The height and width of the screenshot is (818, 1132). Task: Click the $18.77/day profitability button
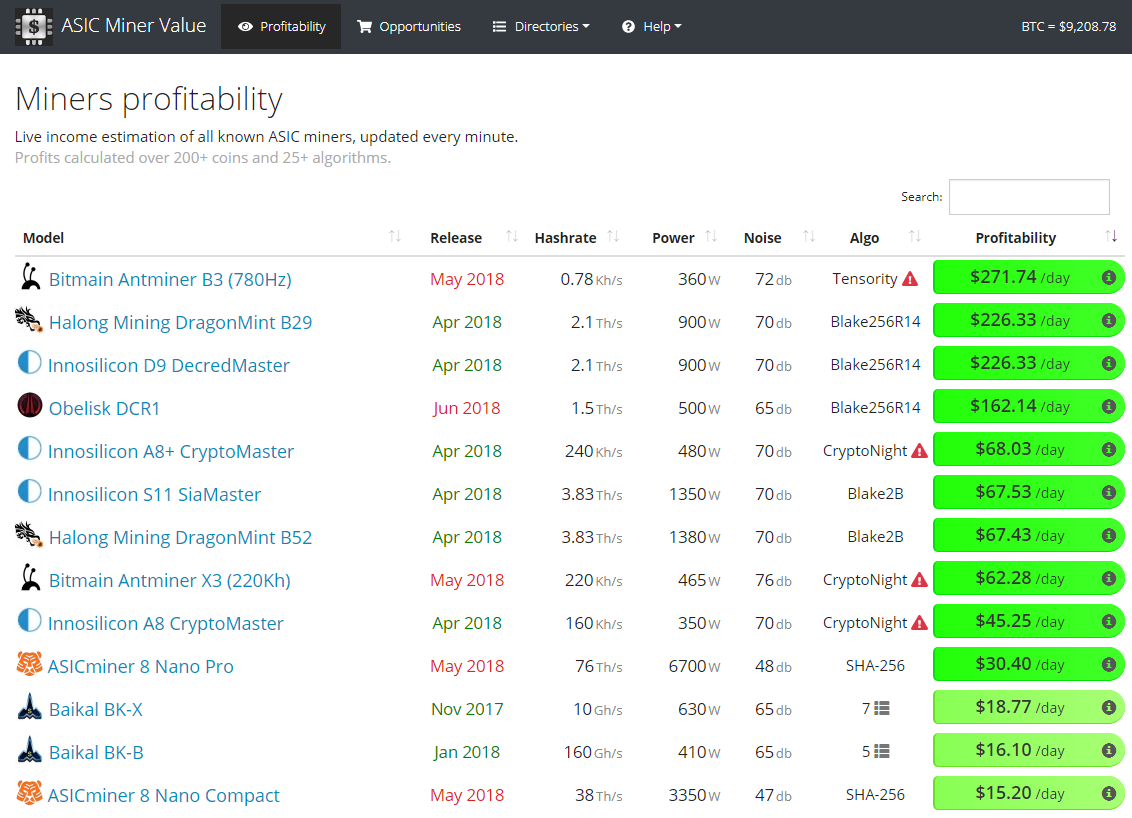click(x=1029, y=708)
